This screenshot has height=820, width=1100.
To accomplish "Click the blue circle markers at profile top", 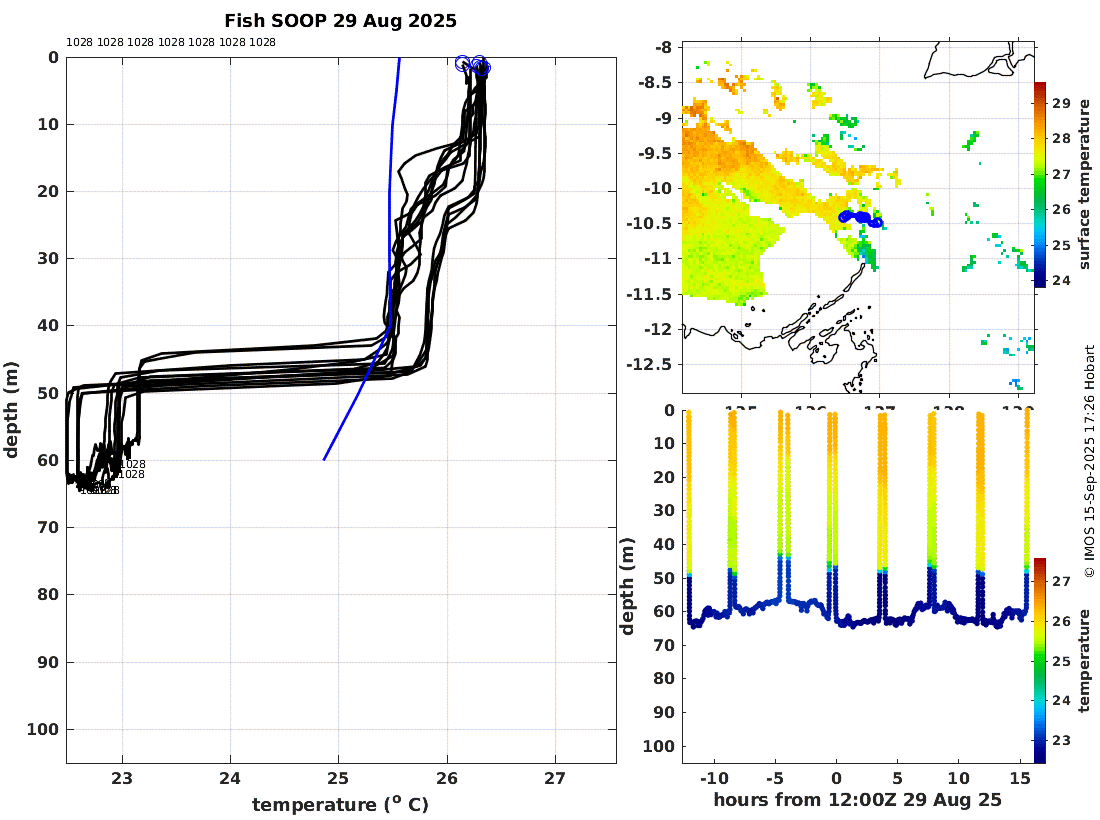I will (x=473, y=65).
